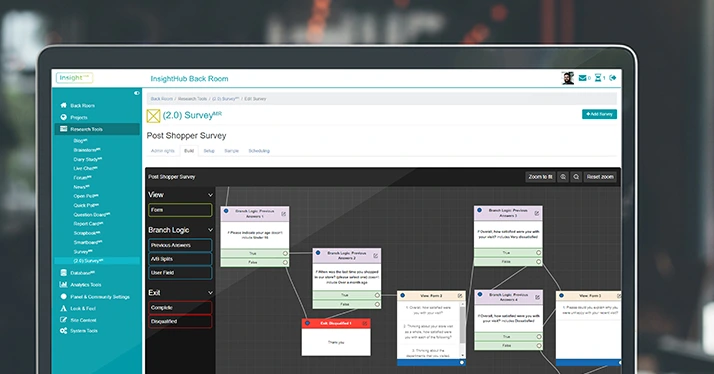The height and width of the screenshot is (374, 714).
Task: Open the hourglass pending icon
Action: (x=598, y=78)
